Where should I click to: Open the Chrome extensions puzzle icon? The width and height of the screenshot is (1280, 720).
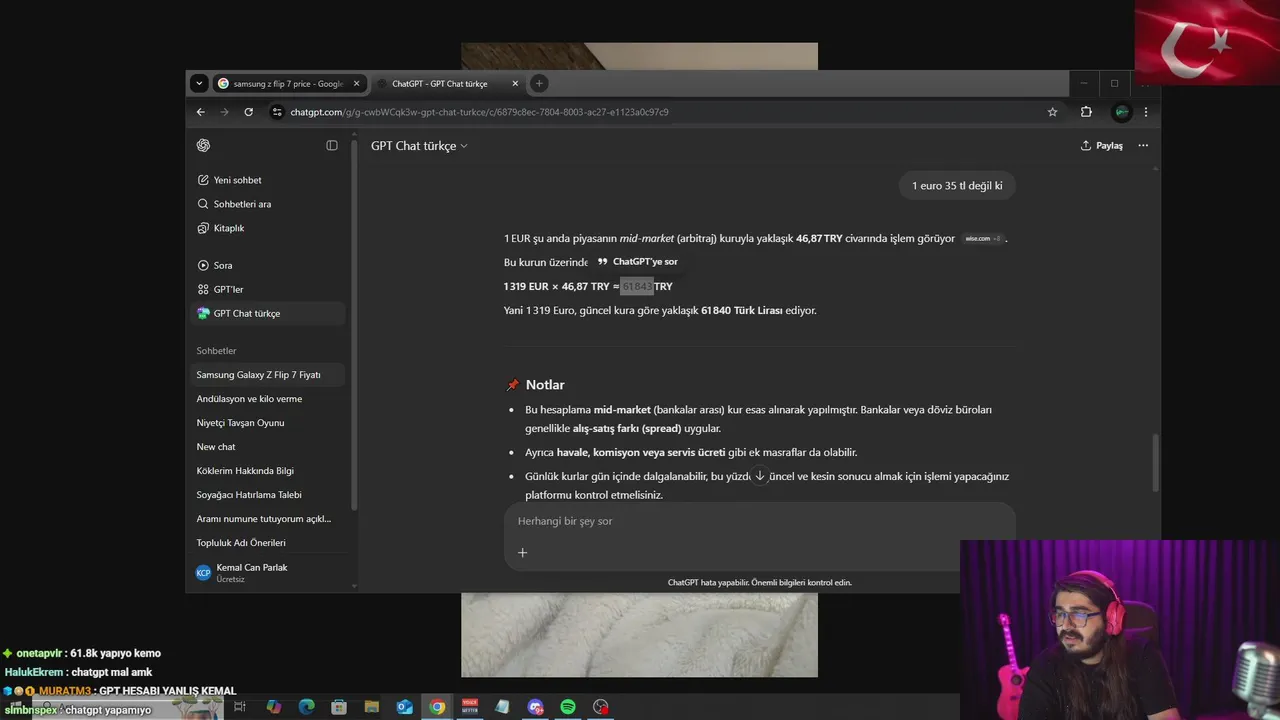(1086, 112)
